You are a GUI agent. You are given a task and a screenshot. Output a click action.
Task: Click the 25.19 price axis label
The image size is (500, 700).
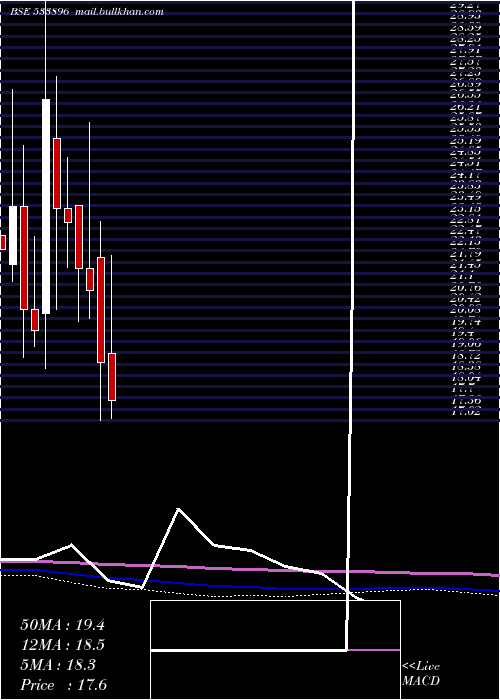pyautogui.click(x=466, y=142)
